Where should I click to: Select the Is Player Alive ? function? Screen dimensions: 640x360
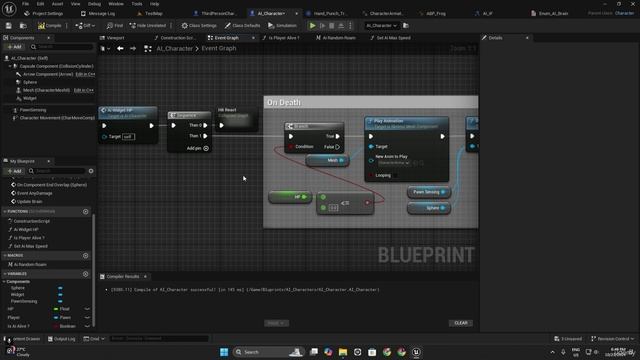tap(29, 238)
